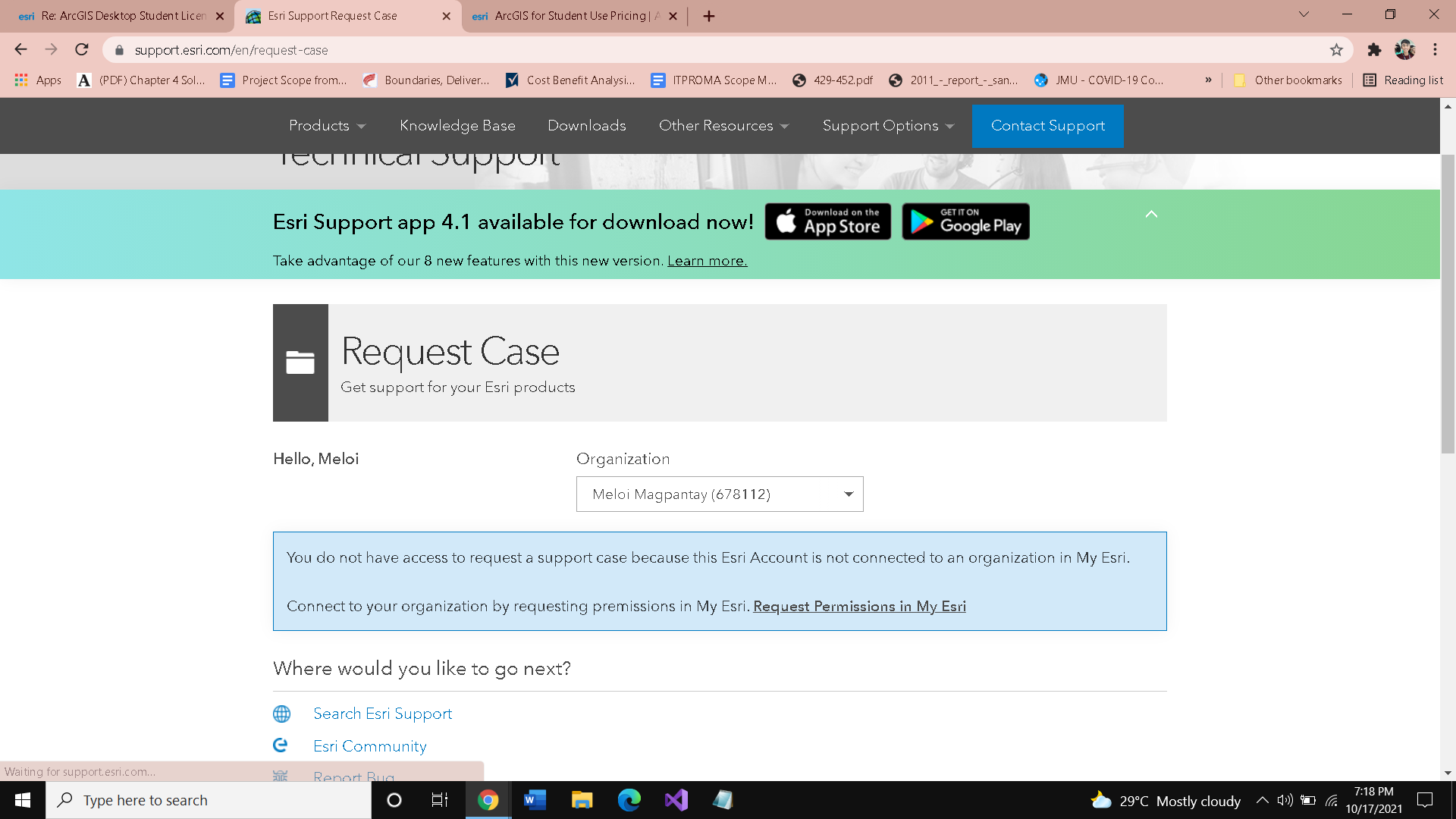
Task: Click the Type here to search box
Action: point(209,800)
